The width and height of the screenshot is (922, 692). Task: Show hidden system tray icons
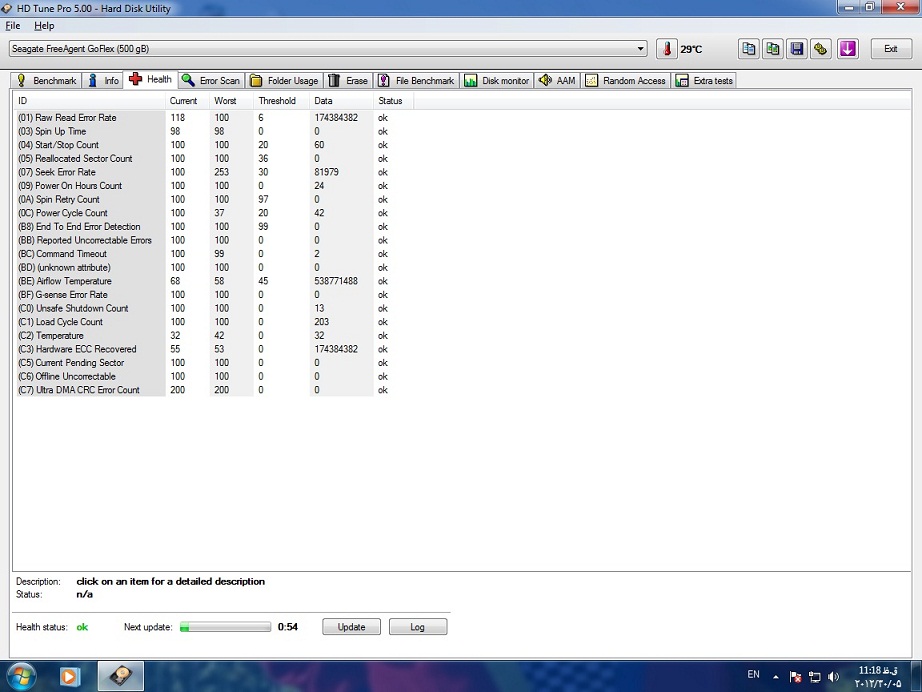pyautogui.click(x=776, y=677)
